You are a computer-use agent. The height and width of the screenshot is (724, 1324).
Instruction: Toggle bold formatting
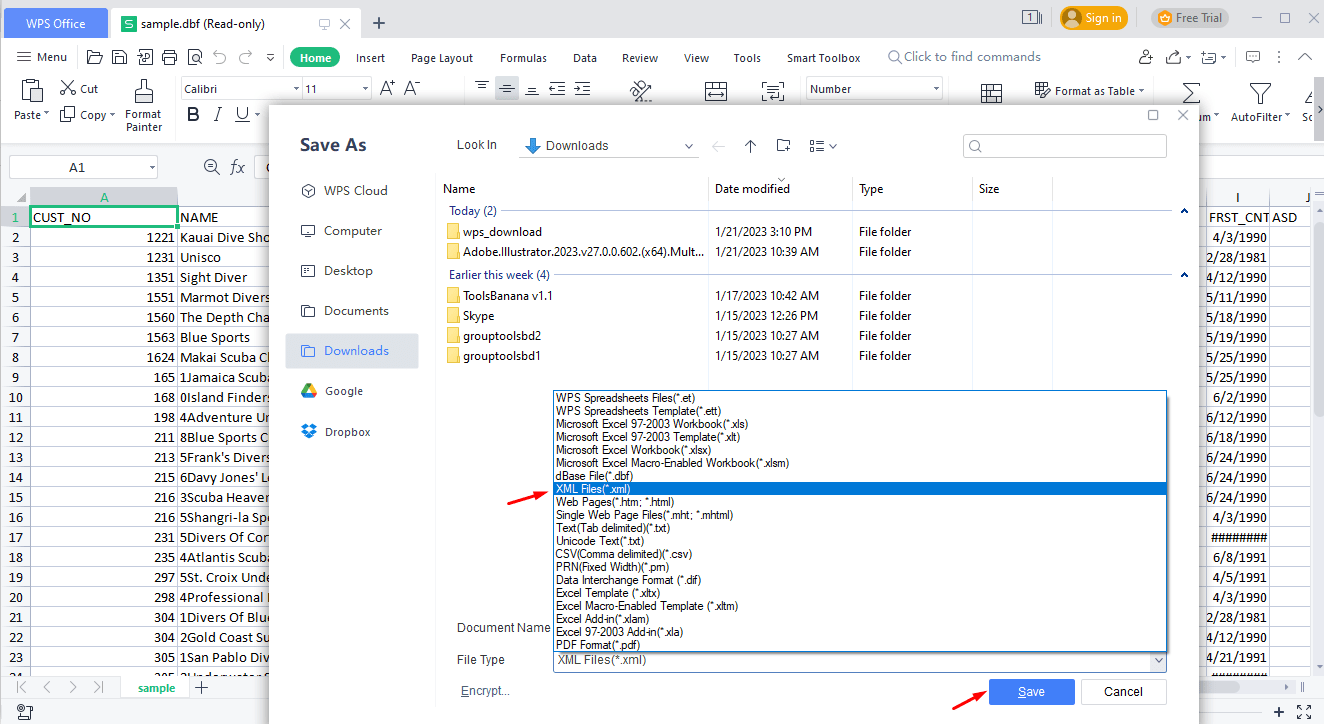pyautogui.click(x=192, y=114)
